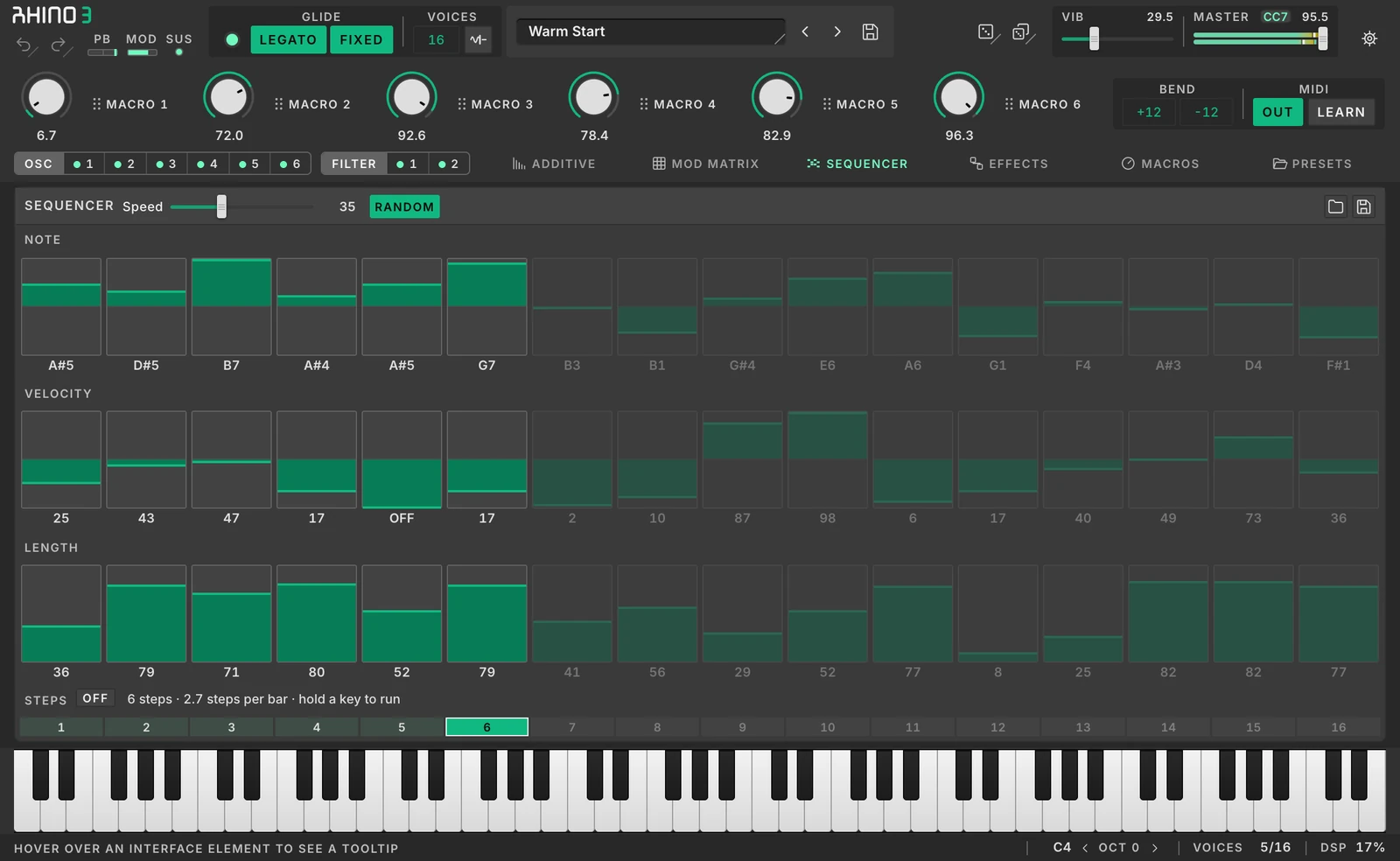Click the Macro 4 knob
Screen dimensions: 1400x861
click(x=594, y=96)
